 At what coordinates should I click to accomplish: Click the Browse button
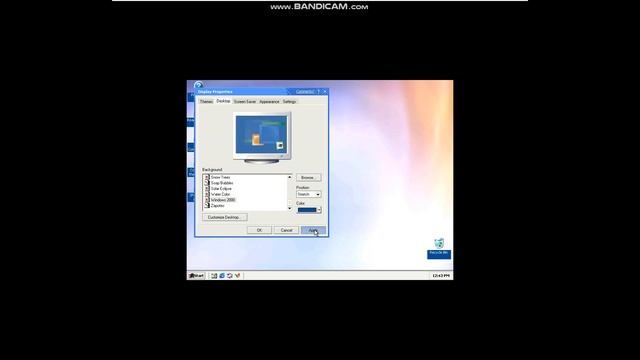[x=308, y=178]
